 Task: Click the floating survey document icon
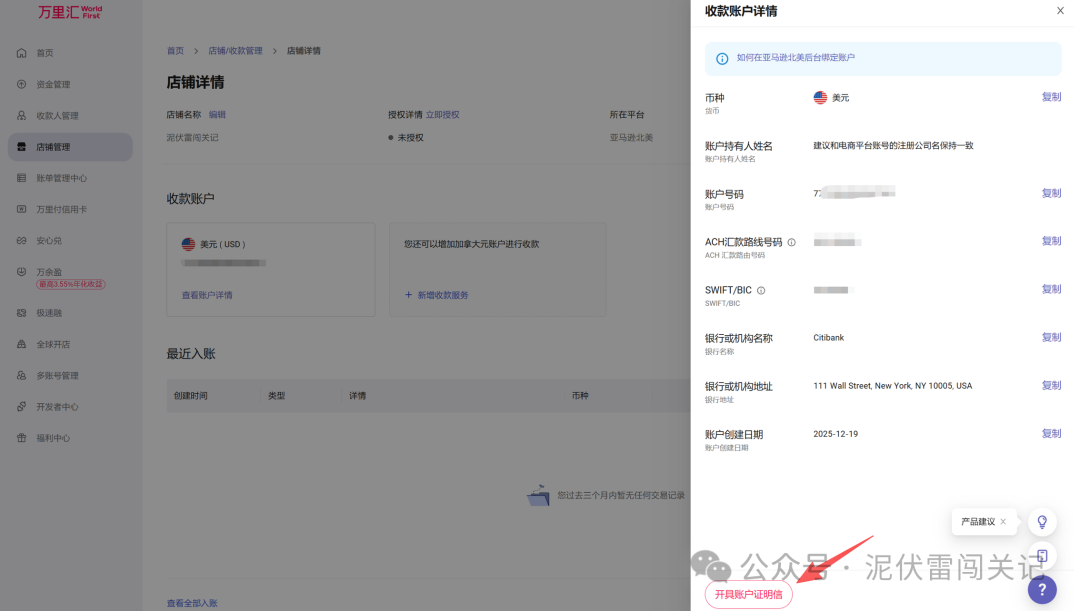click(1041, 555)
